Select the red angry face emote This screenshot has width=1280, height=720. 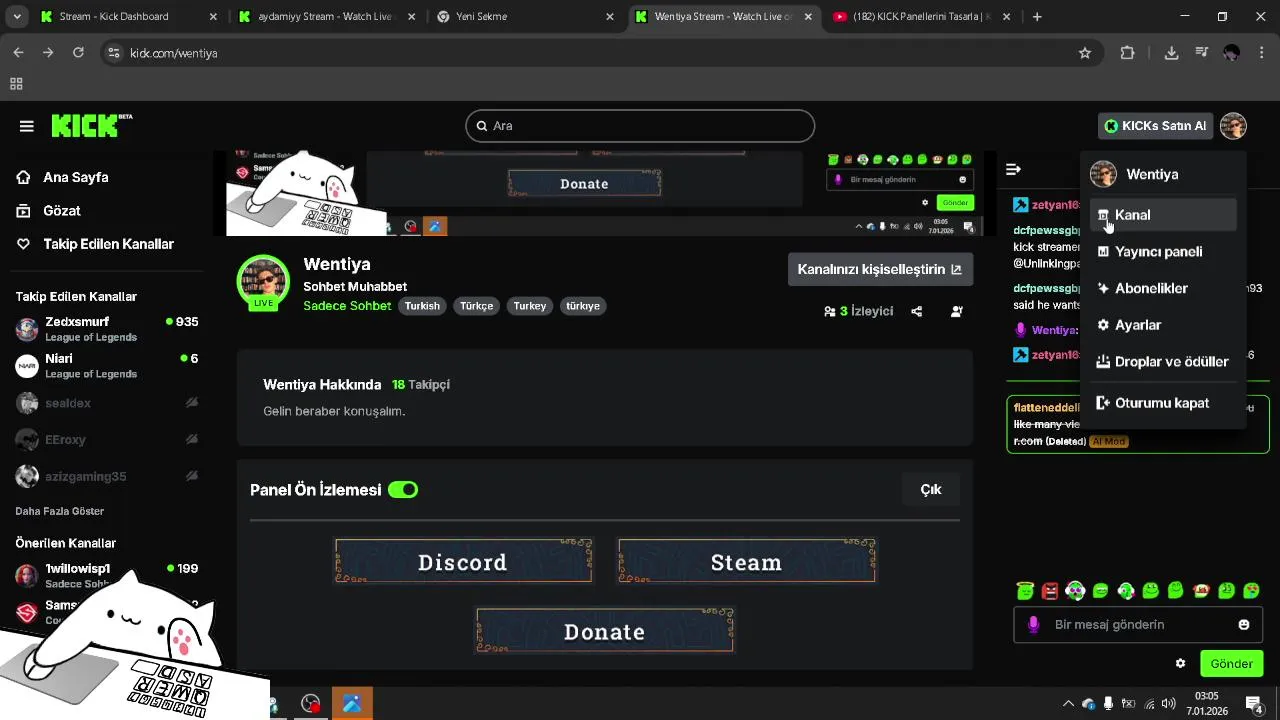(1049, 591)
